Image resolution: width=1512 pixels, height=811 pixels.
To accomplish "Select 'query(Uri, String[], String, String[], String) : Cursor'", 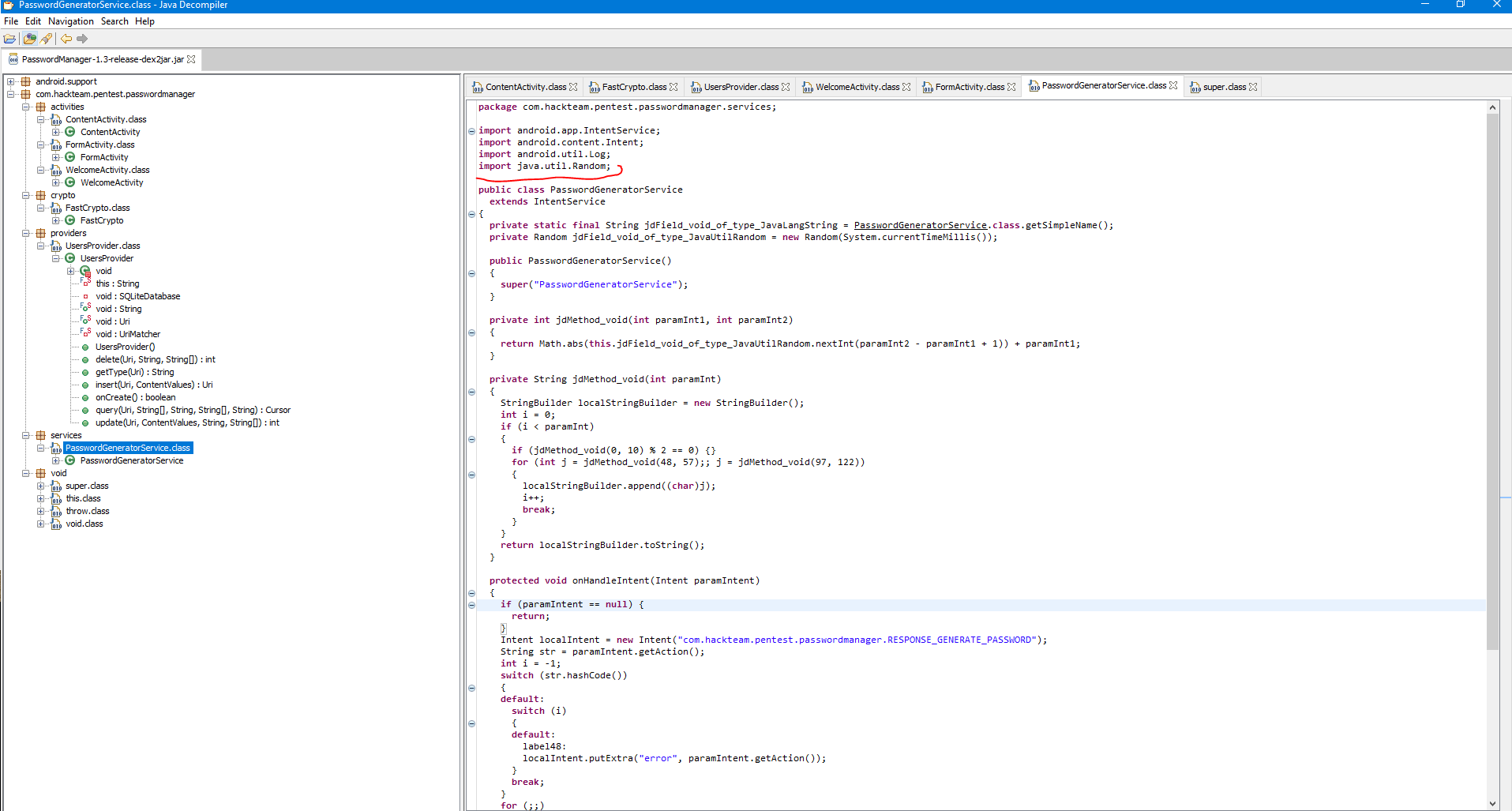I will (x=193, y=410).
